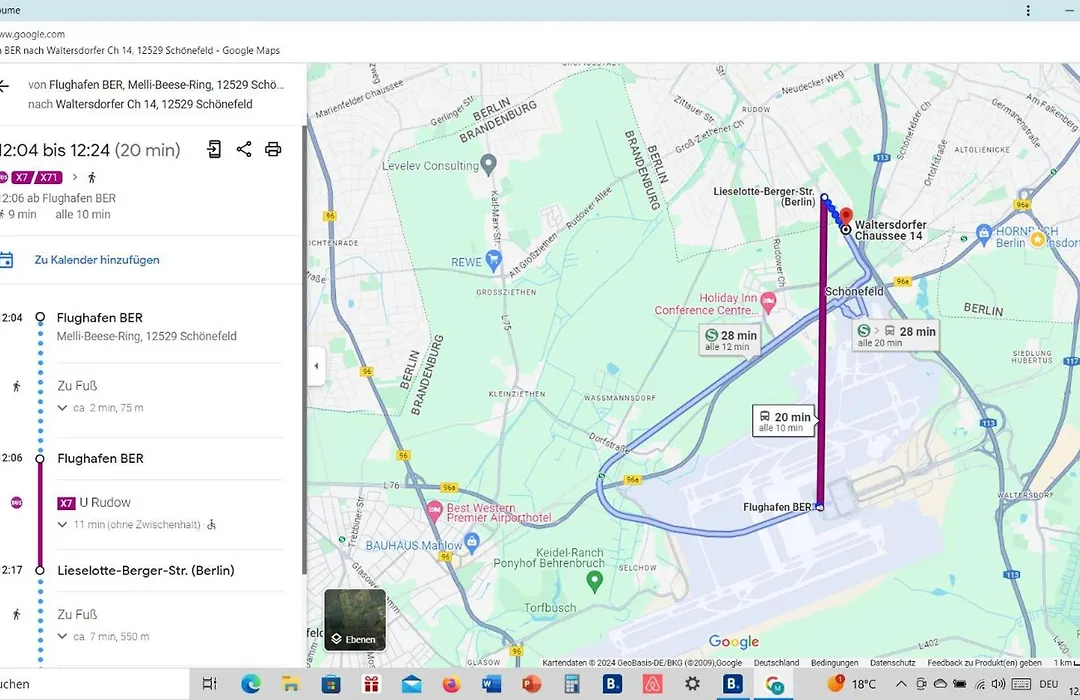Image resolution: width=1080 pixels, height=700 pixels.
Task: Open the browser three-dot menu
Action: click(x=1028, y=10)
